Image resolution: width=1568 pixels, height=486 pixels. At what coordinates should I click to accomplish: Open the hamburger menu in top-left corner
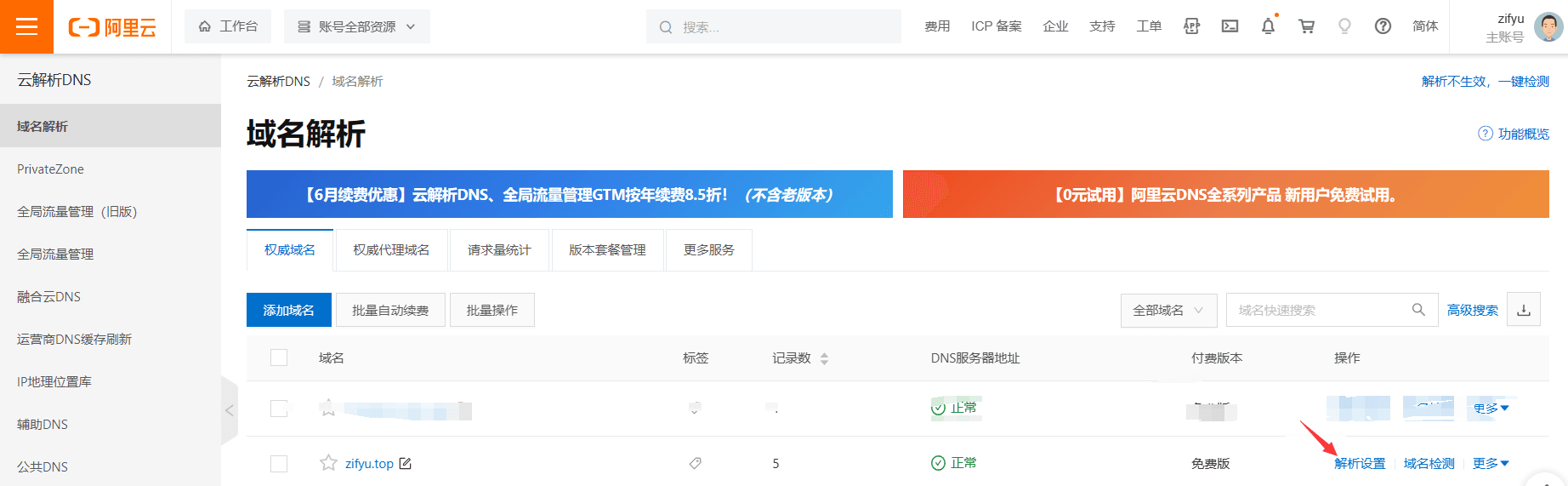(26, 26)
